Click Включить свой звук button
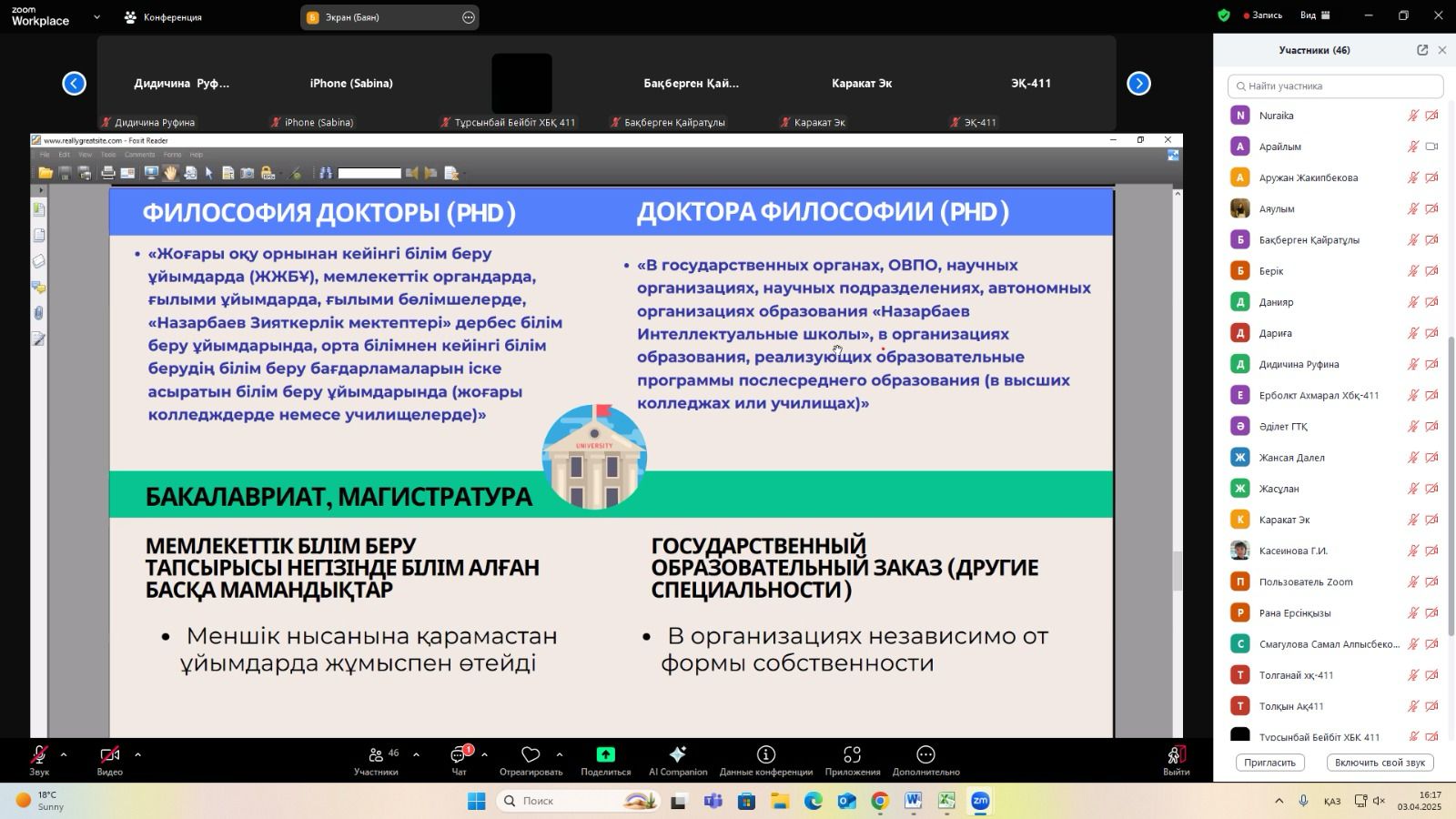The image size is (1456, 819). [x=1380, y=763]
